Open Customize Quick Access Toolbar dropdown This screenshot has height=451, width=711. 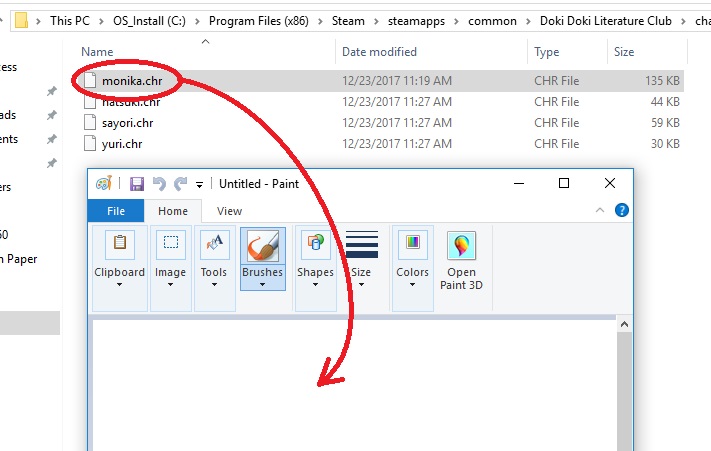pos(199,184)
